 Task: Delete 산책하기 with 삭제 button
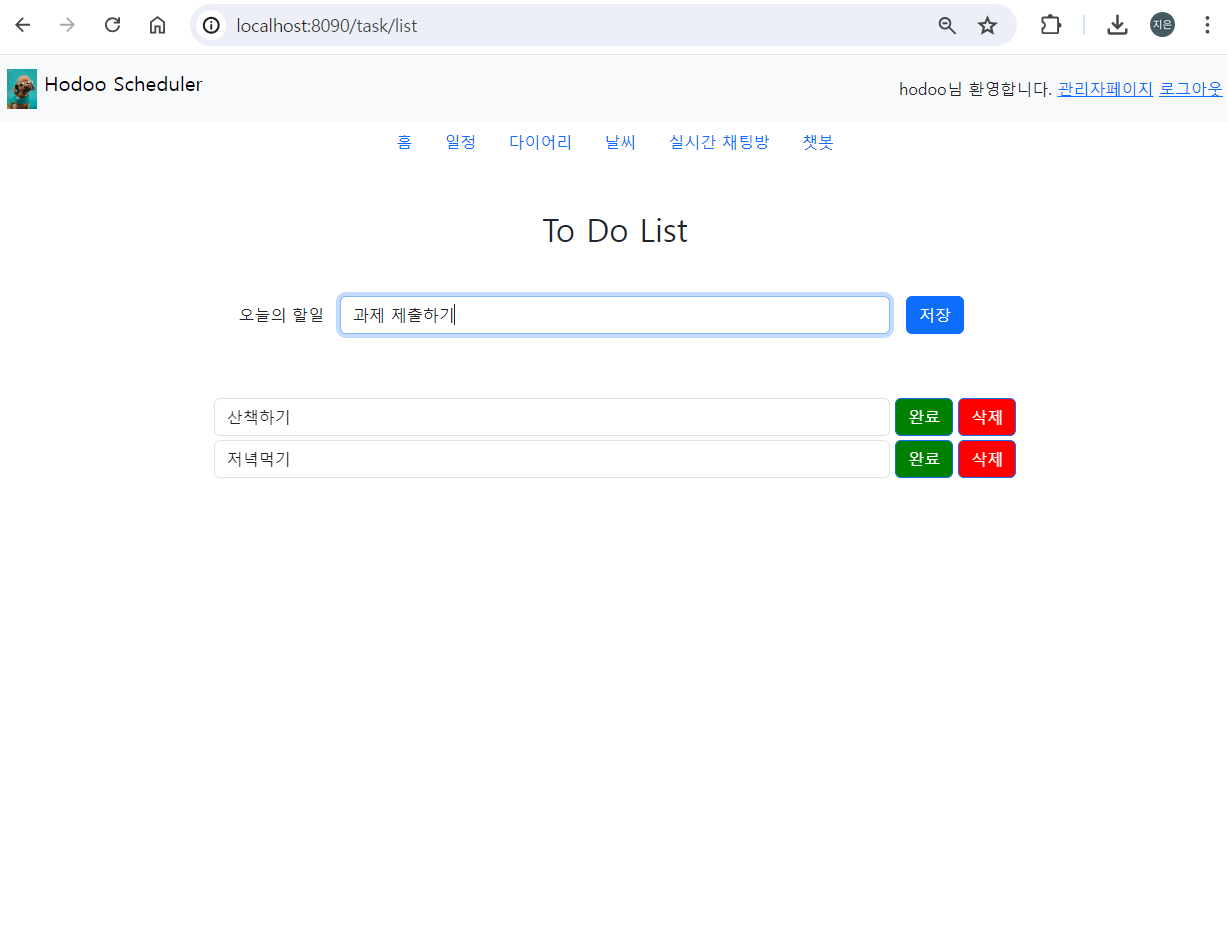pos(987,417)
